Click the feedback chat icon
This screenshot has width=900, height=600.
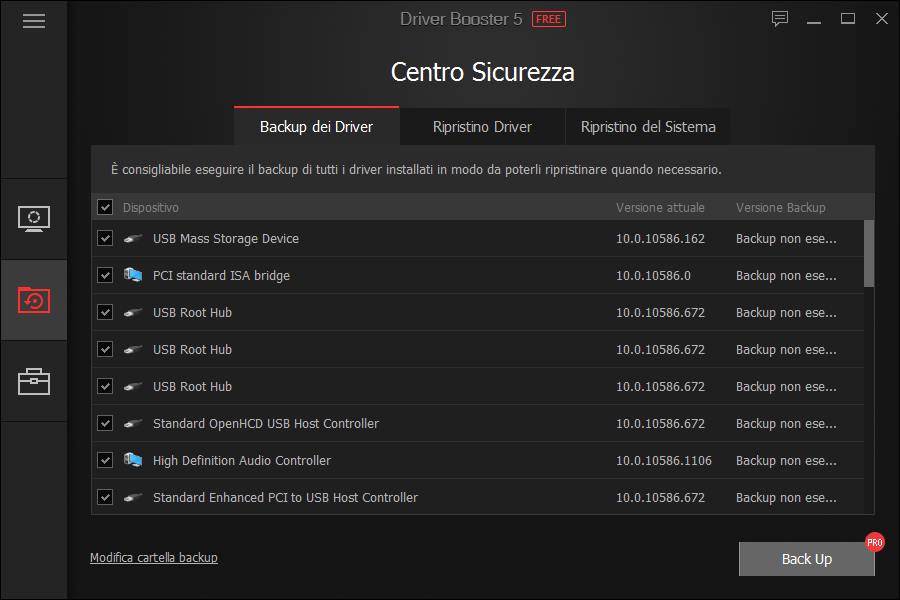coord(780,19)
